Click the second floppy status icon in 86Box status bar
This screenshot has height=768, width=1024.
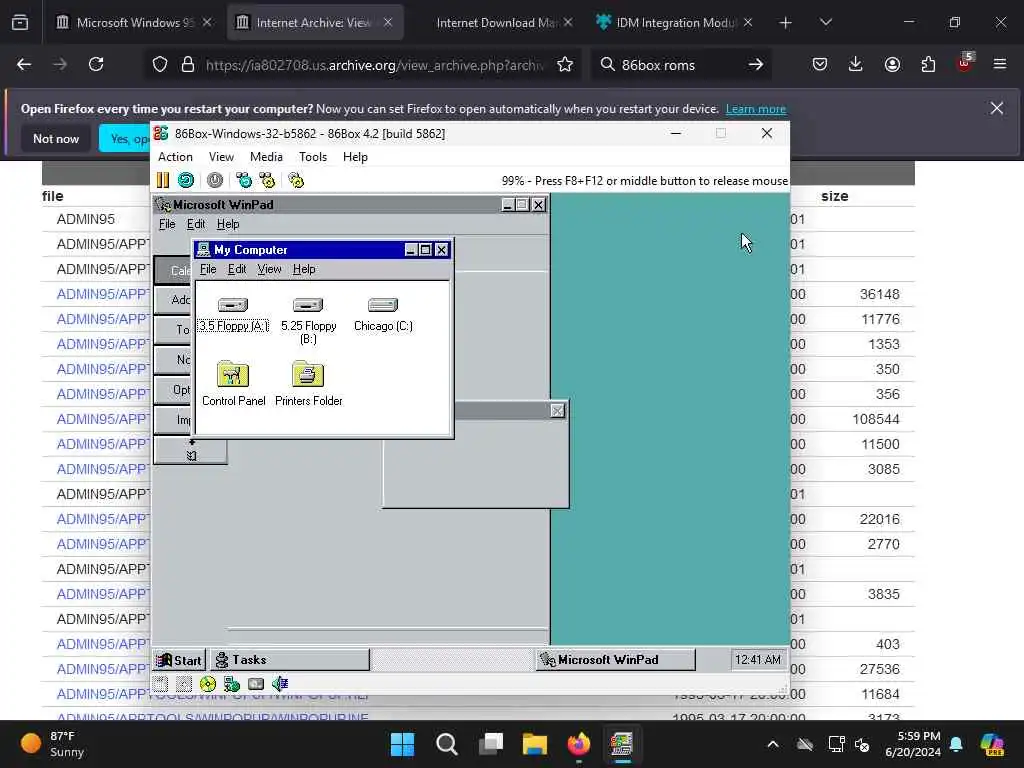tap(184, 684)
